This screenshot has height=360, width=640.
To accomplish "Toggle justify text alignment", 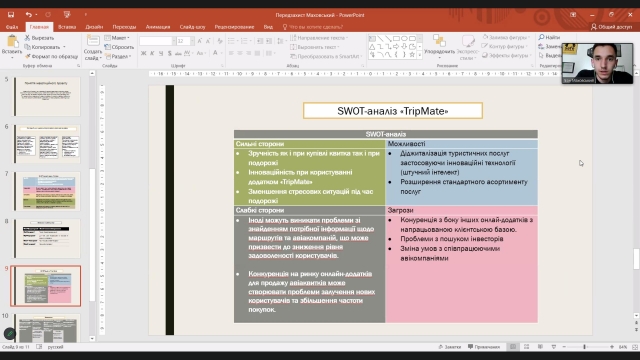I will 257,53.
